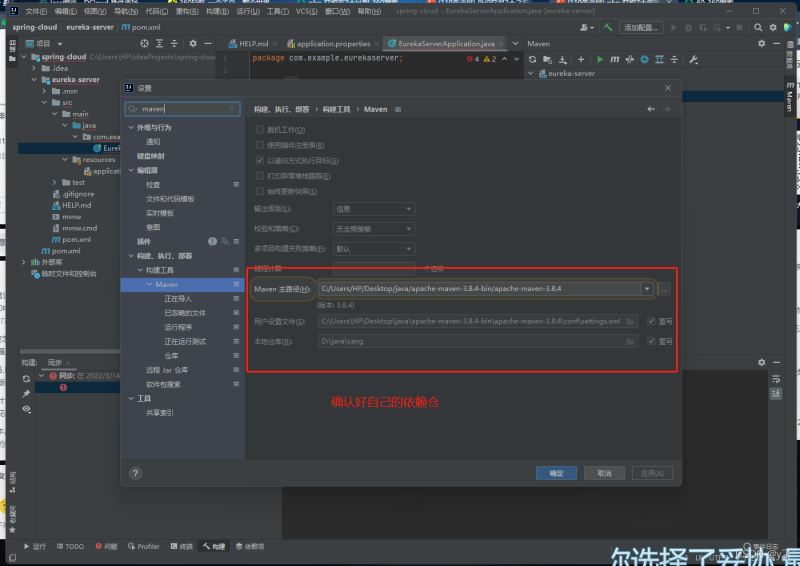Toggle 以递归方式执行目标 checkbox

point(260,161)
